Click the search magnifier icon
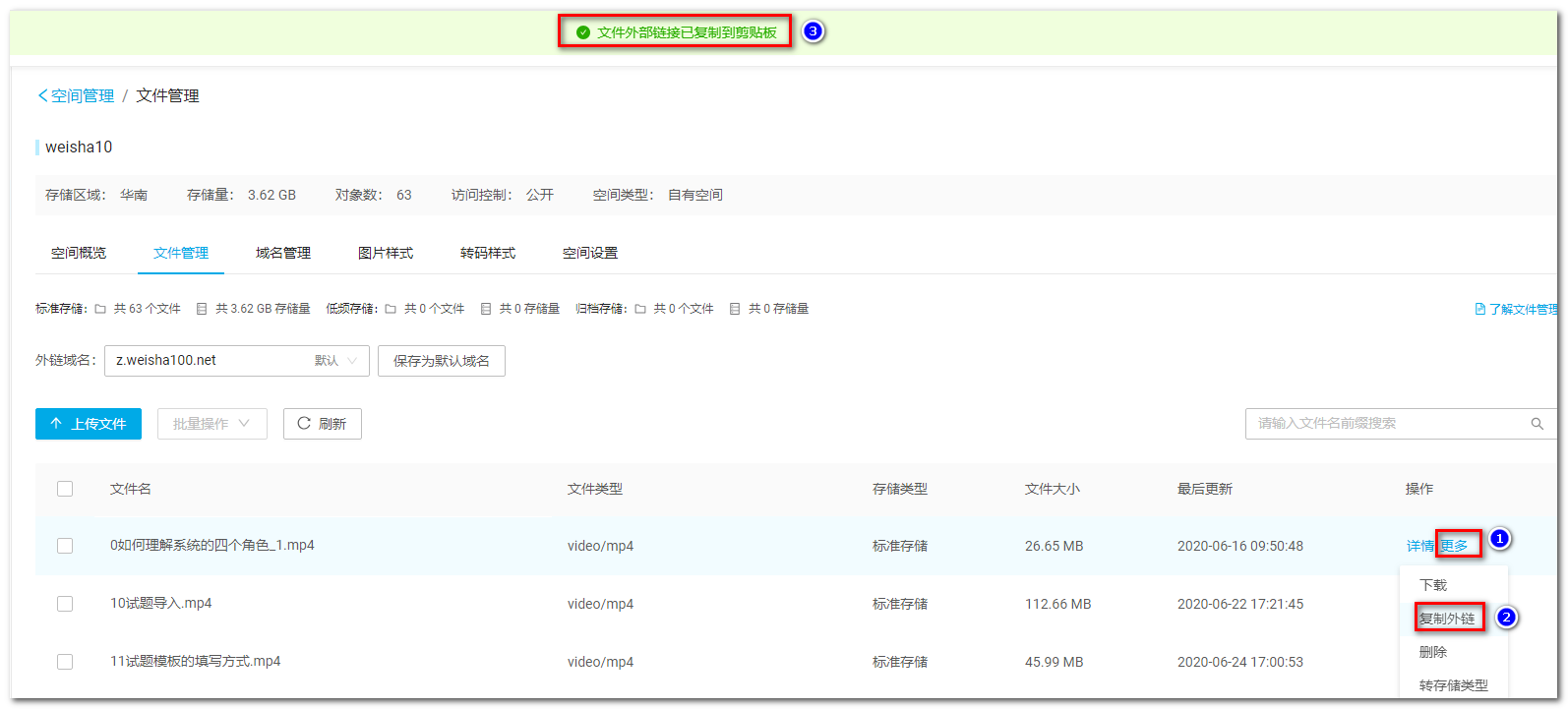 coord(1537,424)
